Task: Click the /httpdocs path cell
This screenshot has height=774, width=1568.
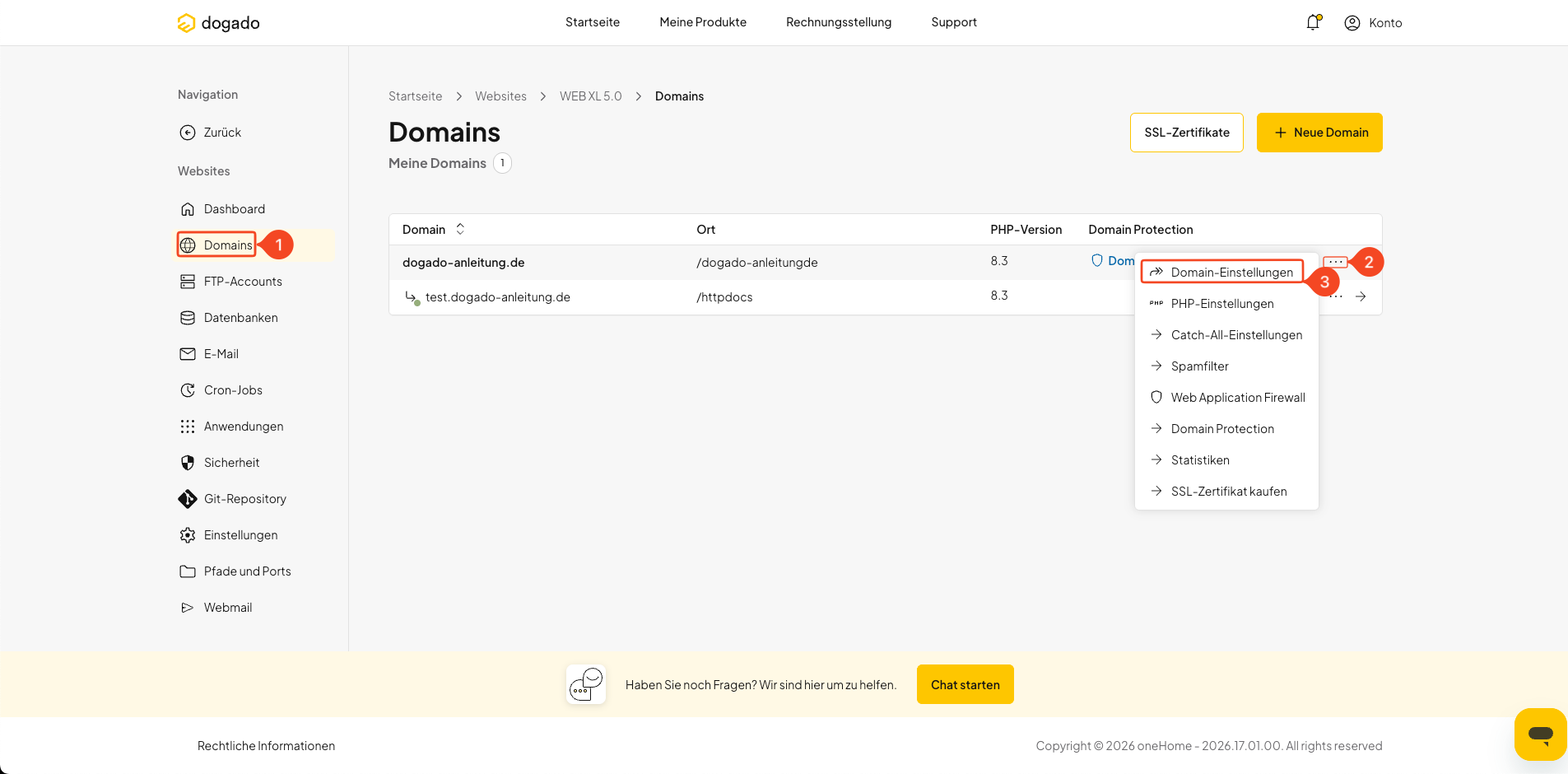Action: (724, 297)
